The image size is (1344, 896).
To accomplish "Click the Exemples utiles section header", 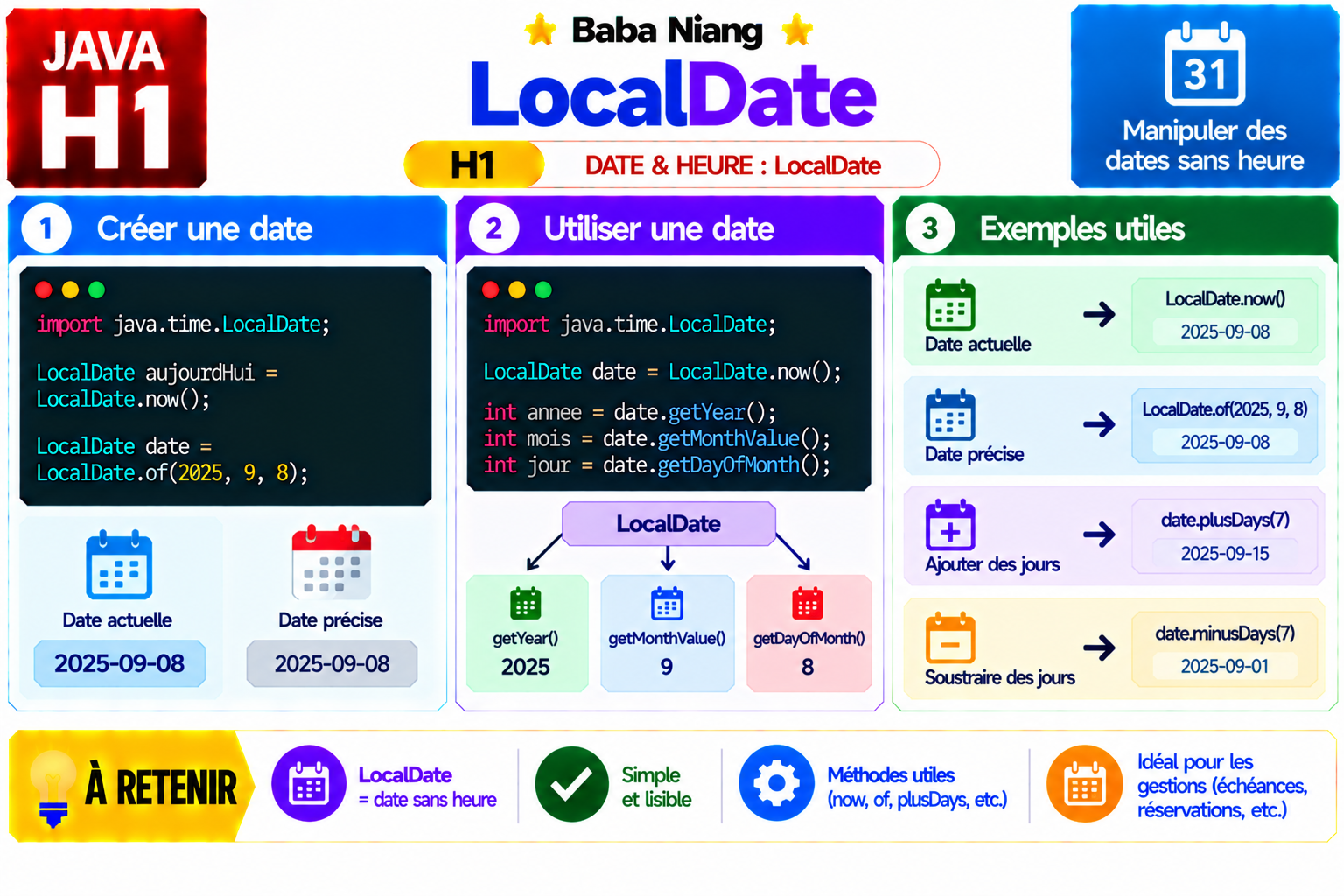I will 1115,228.
